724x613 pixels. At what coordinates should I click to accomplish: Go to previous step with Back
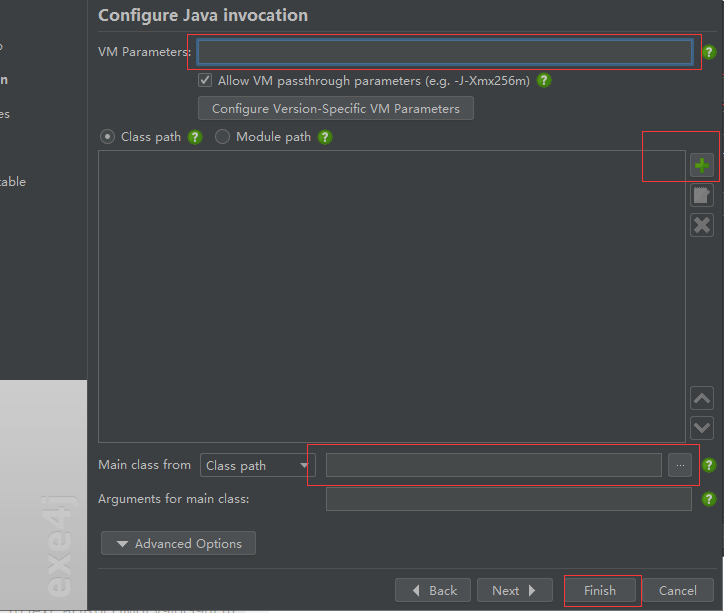click(x=433, y=590)
